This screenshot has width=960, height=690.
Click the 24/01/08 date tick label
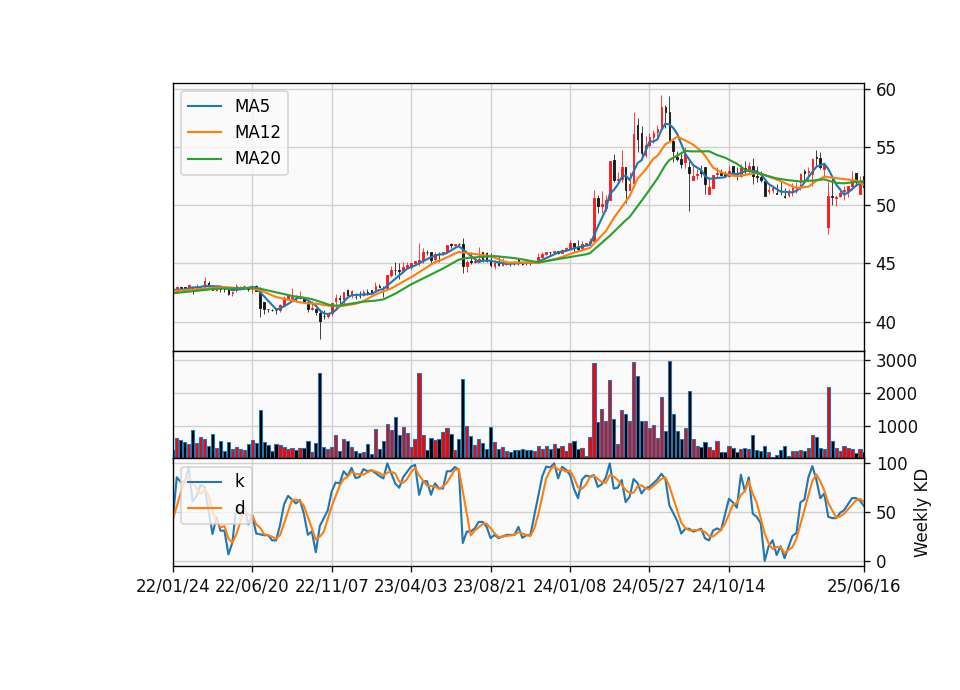569,586
